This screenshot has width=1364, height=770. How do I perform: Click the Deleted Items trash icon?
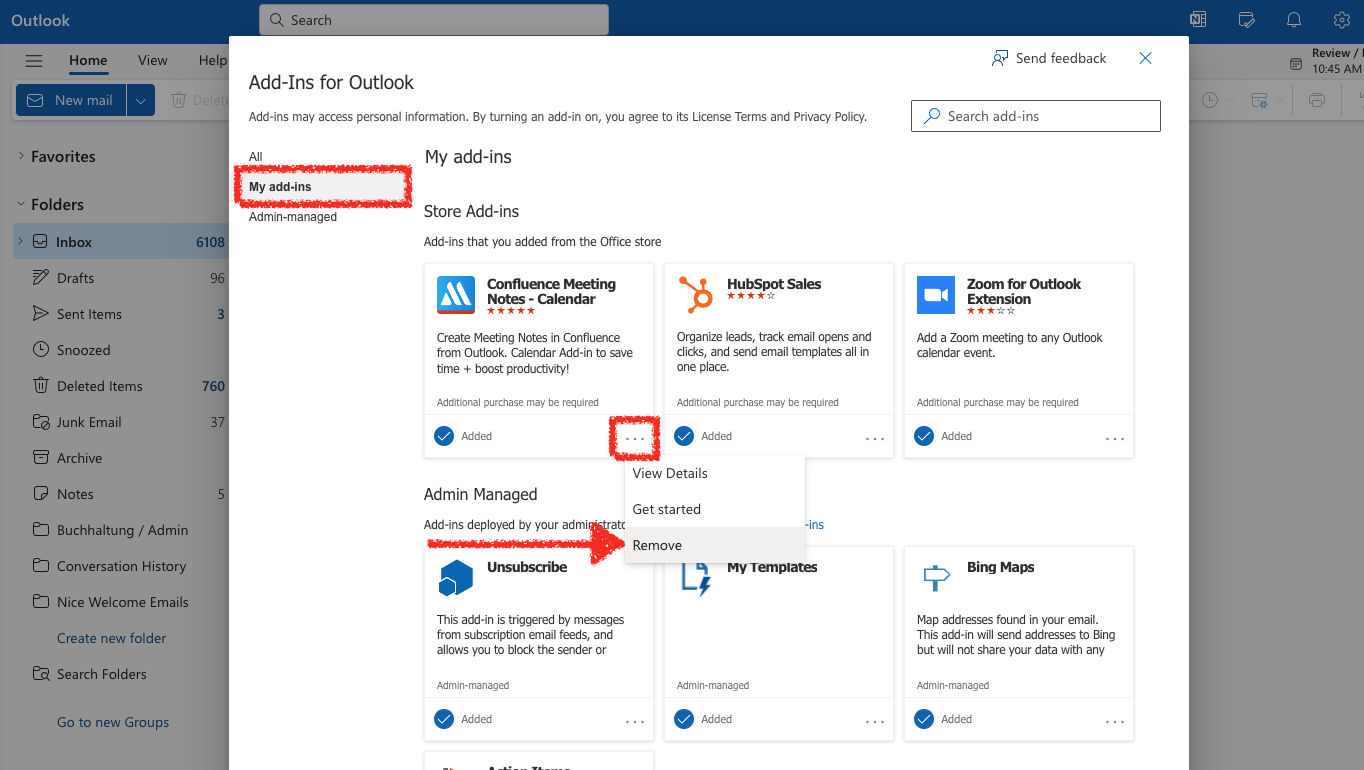(x=40, y=386)
